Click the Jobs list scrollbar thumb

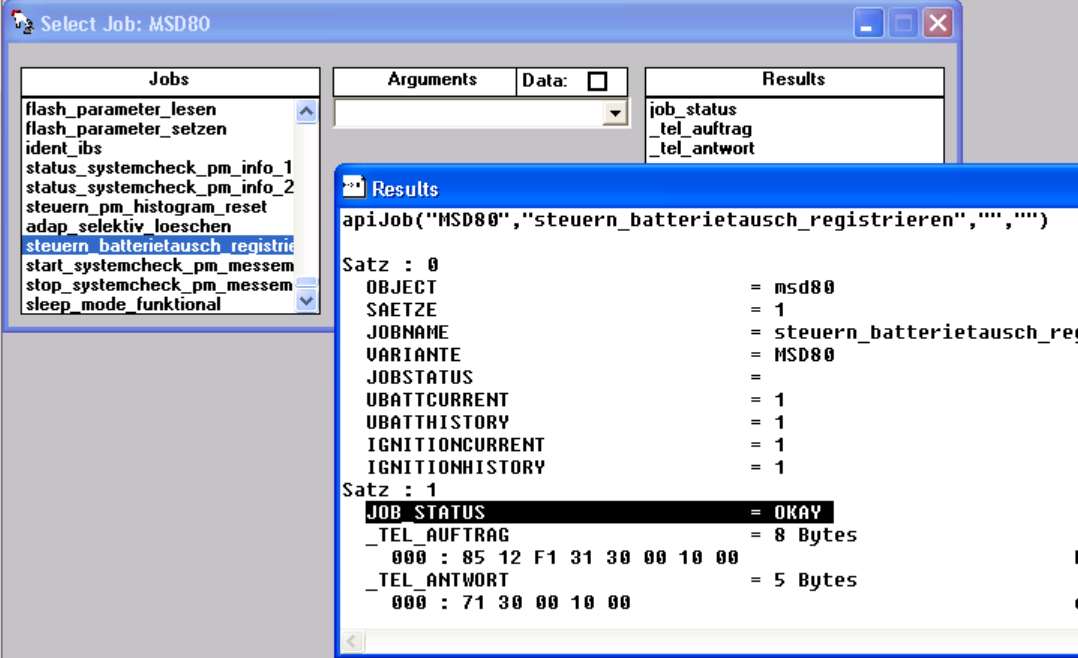pos(307,282)
